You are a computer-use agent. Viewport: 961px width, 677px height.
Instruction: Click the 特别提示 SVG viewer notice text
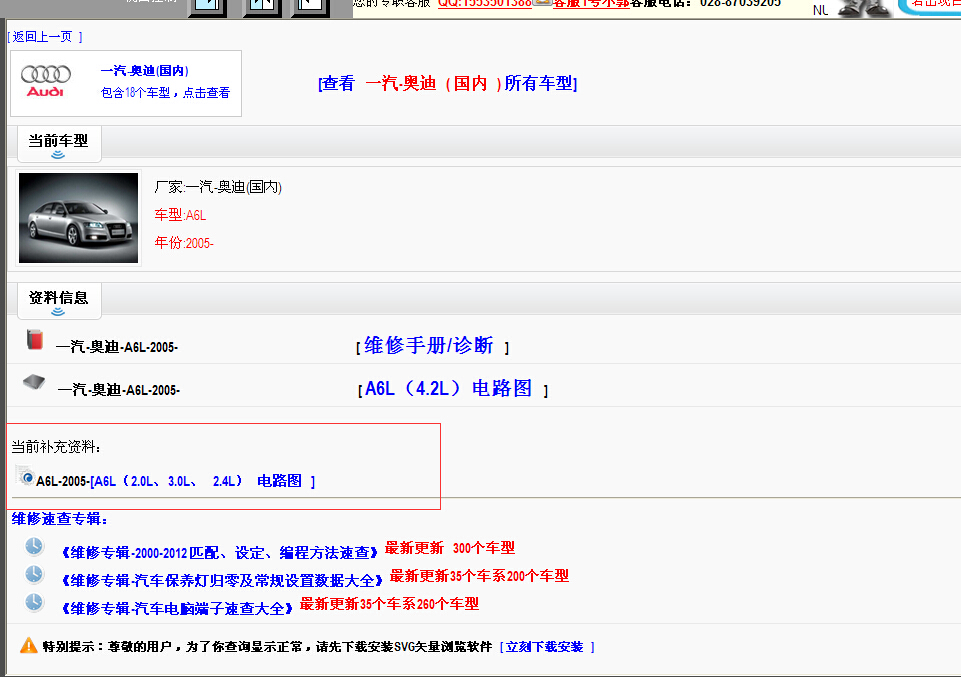267,647
